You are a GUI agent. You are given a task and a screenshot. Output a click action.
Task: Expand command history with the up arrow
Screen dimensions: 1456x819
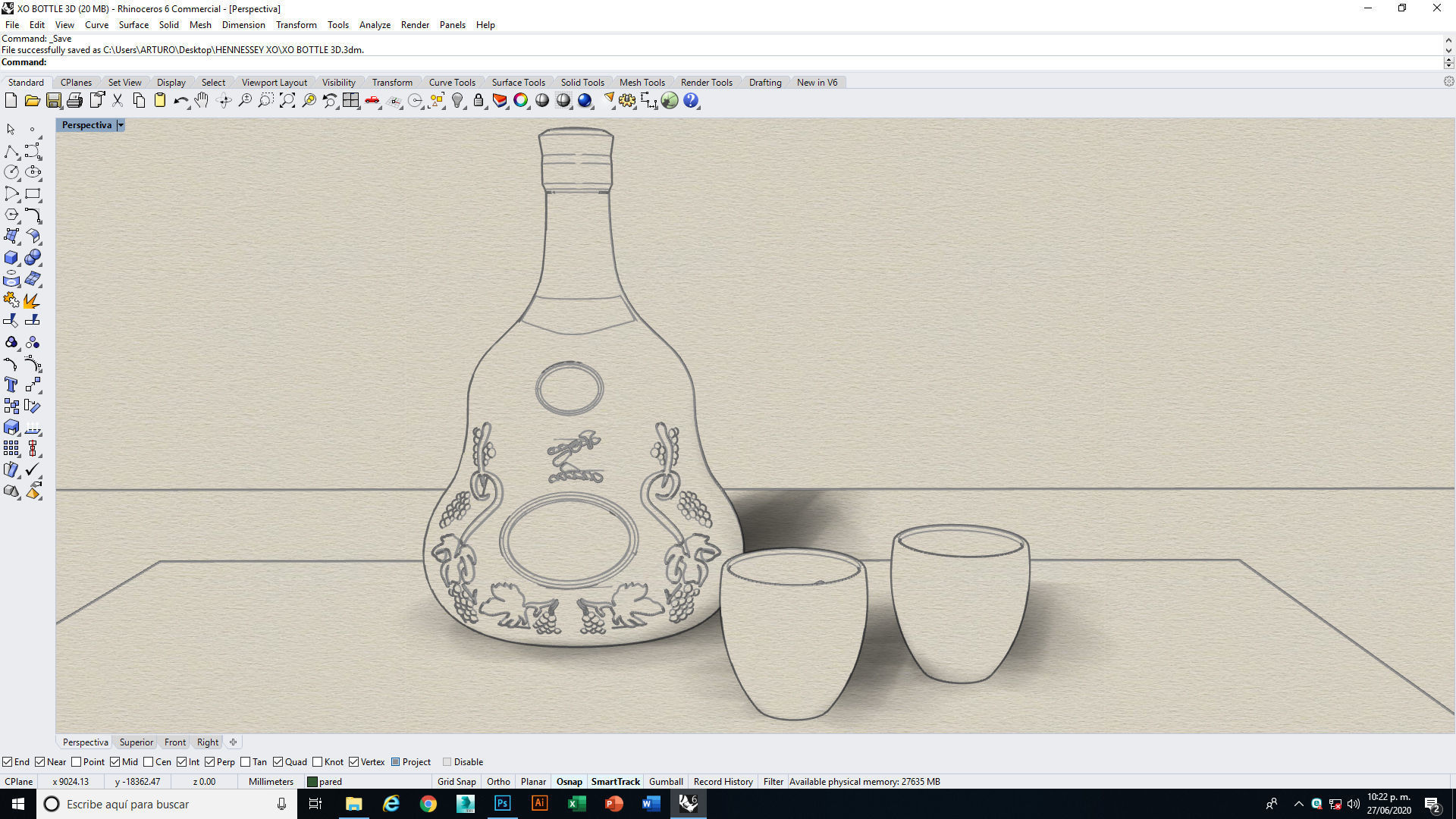(x=1448, y=40)
